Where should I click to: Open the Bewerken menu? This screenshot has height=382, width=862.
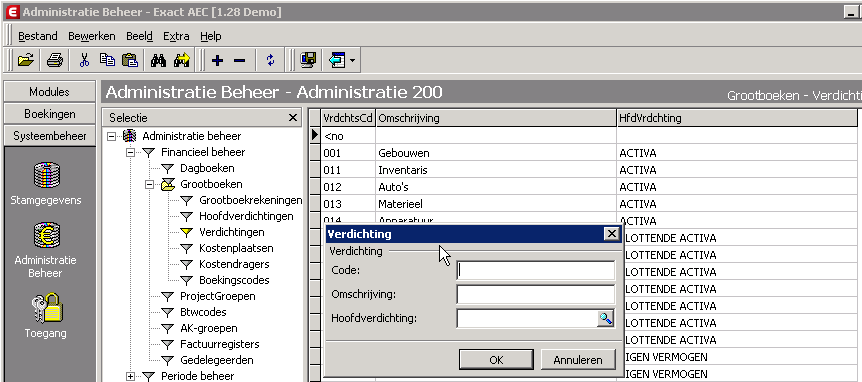(92, 36)
